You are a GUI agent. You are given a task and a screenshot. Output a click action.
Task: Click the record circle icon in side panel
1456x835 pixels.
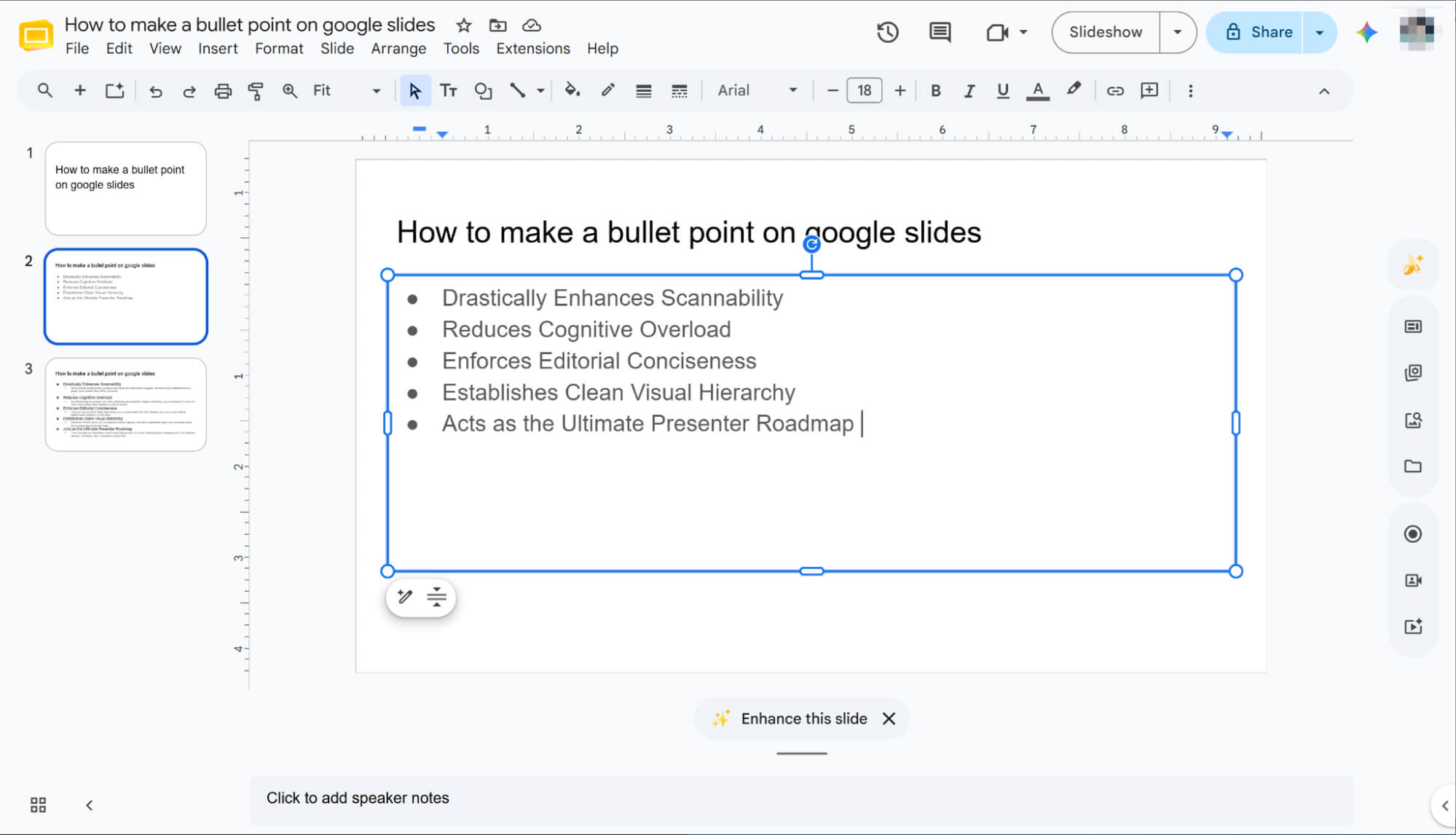[x=1413, y=534]
